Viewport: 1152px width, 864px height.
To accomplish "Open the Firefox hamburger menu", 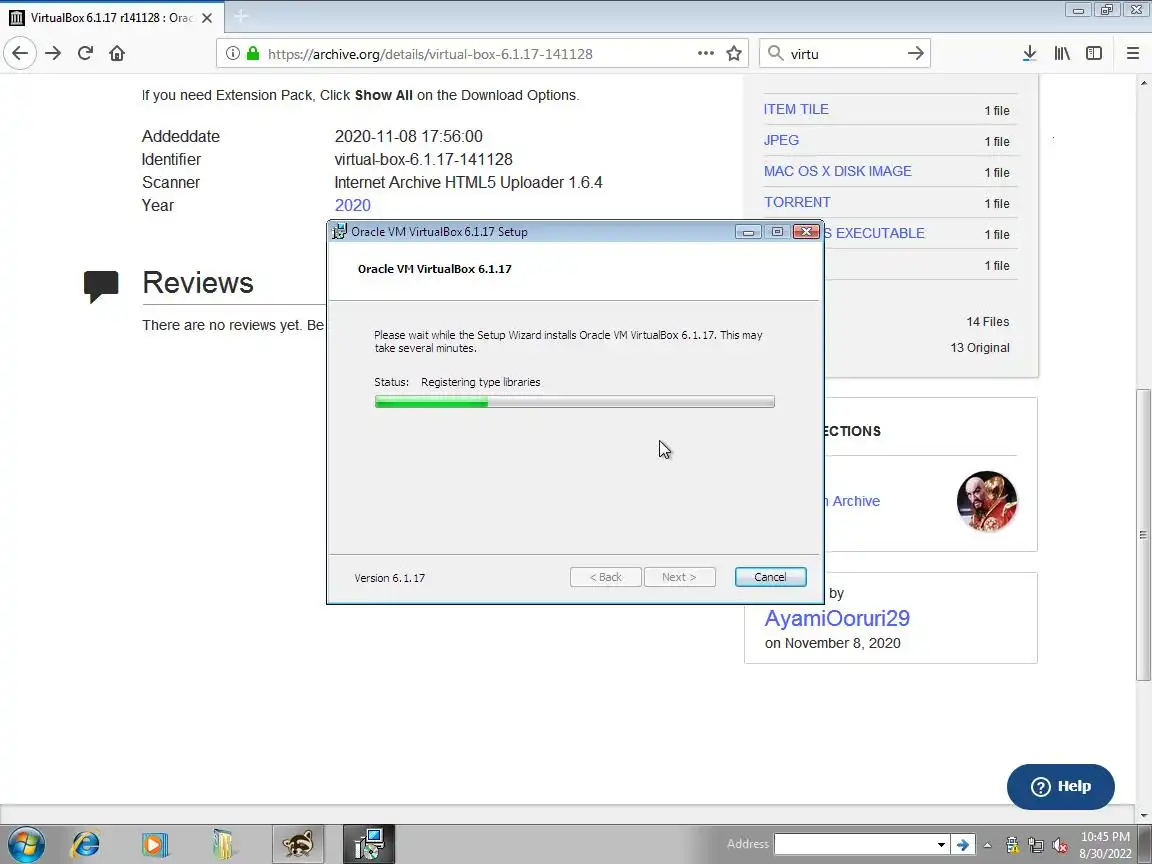I will point(1132,53).
